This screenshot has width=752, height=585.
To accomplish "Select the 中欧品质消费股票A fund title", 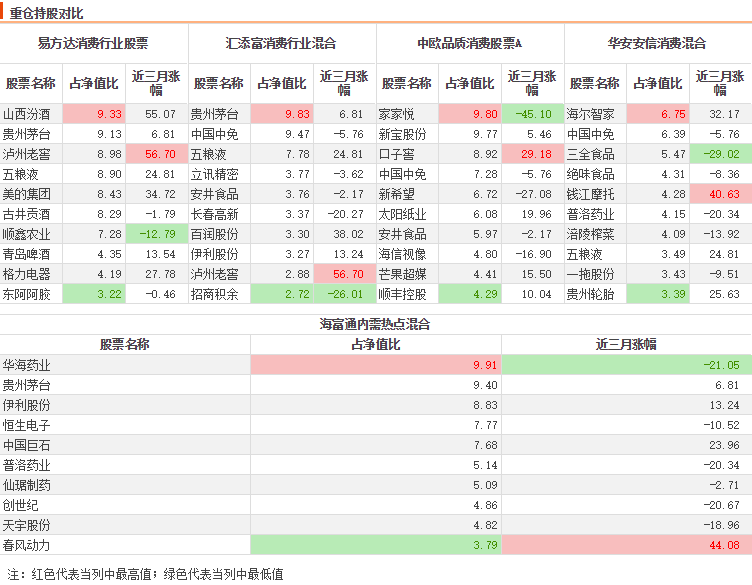I will (470, 43).
